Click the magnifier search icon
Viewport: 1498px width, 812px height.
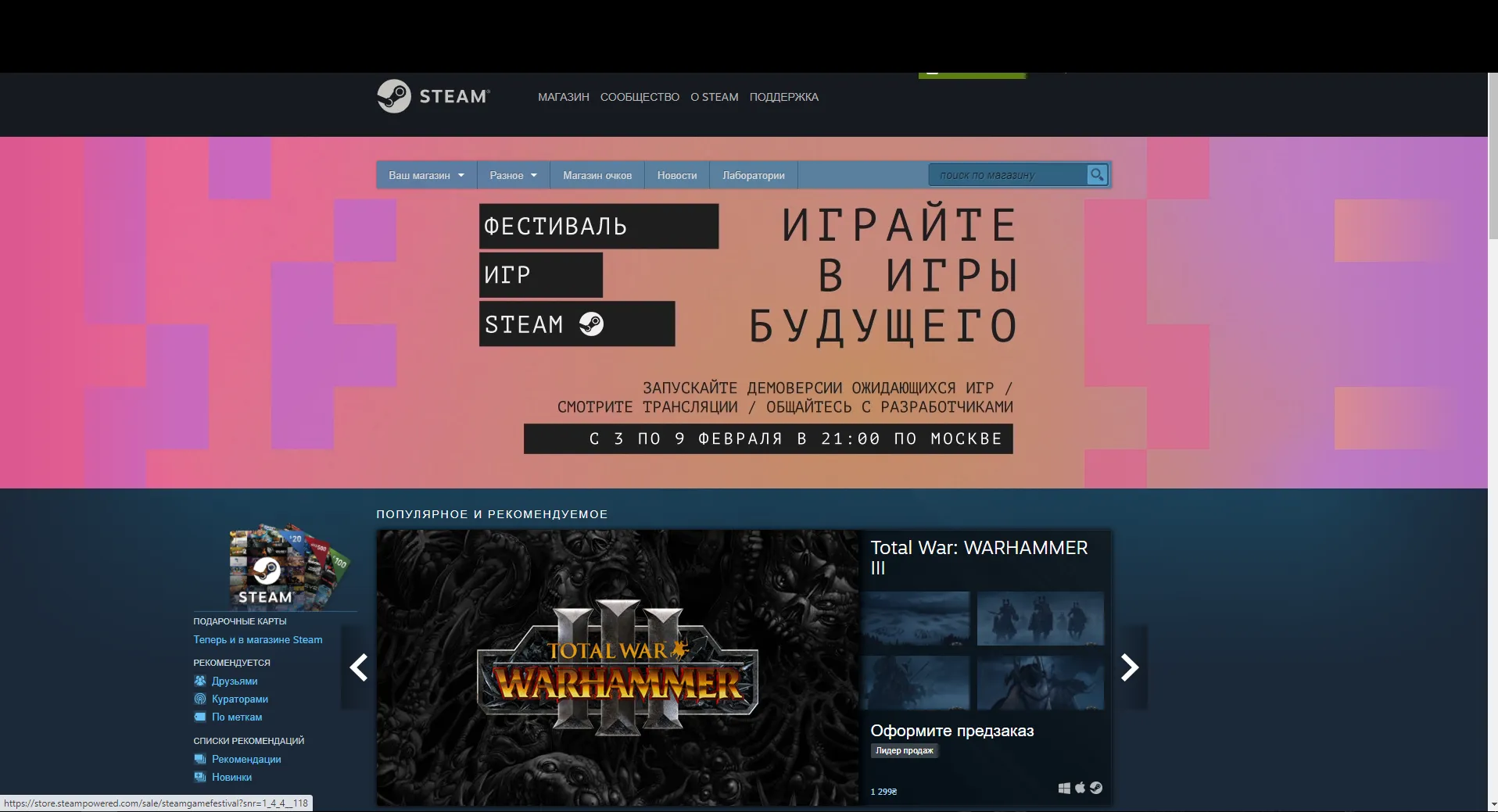[1097, 175]
